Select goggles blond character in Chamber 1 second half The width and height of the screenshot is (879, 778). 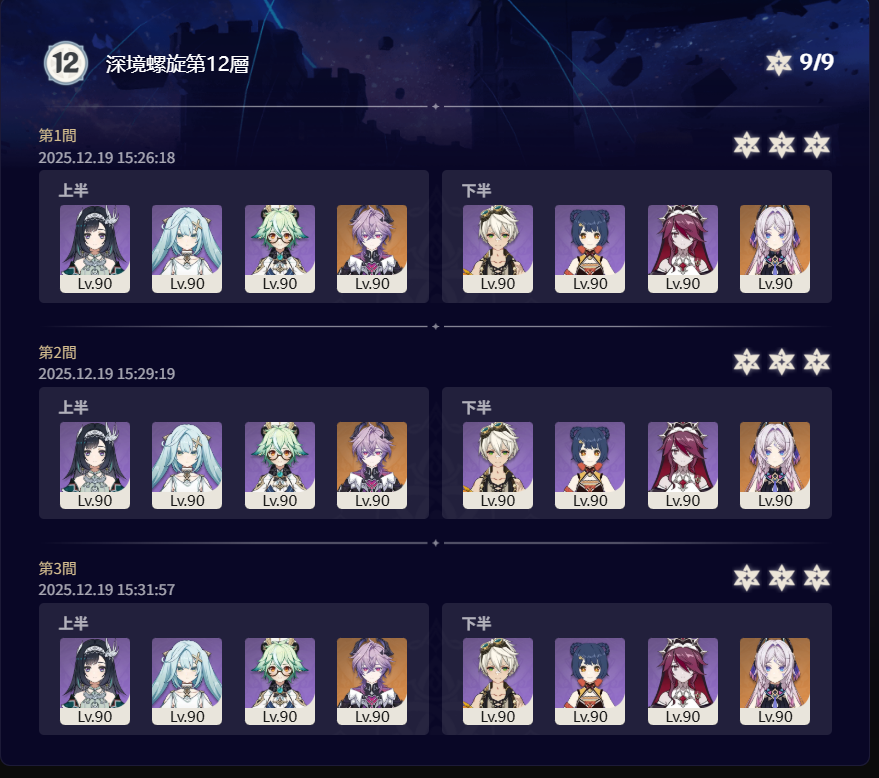498,248
